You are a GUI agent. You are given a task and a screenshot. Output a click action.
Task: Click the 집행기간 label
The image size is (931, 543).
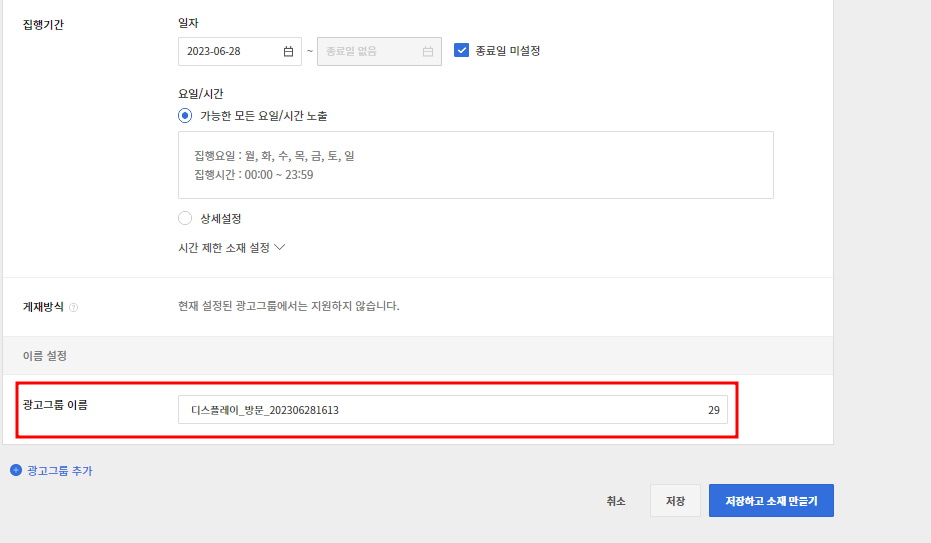43,25
